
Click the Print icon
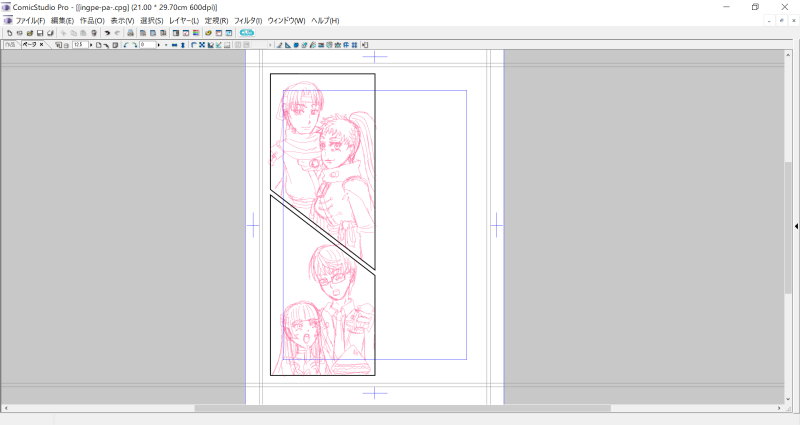click(x=130, y=33)
